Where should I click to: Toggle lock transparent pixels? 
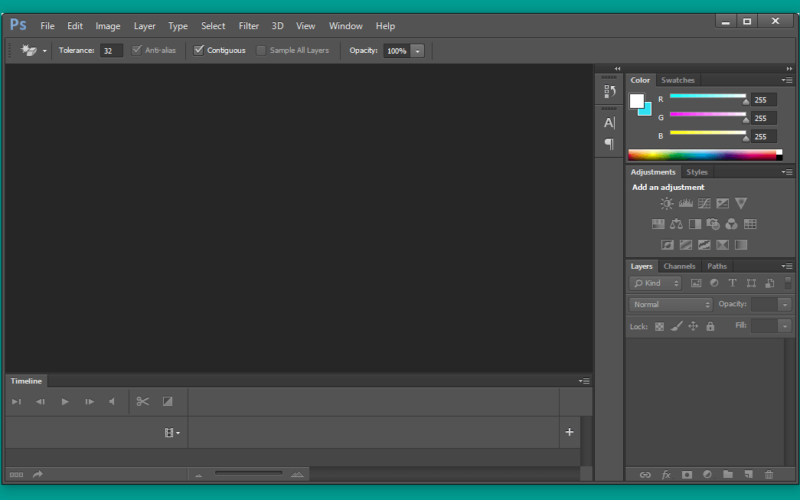[659, 327]
